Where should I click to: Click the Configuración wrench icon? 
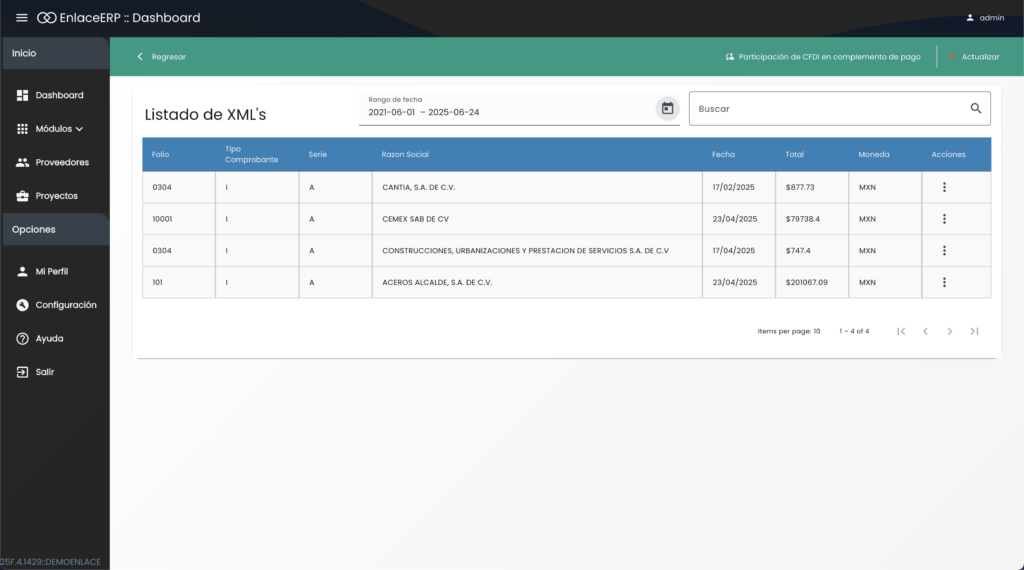coord(22,305)
